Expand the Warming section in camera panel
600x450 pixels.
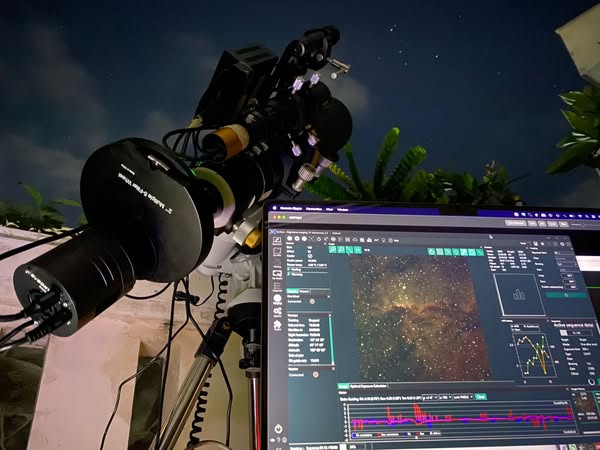coord(294,276)
